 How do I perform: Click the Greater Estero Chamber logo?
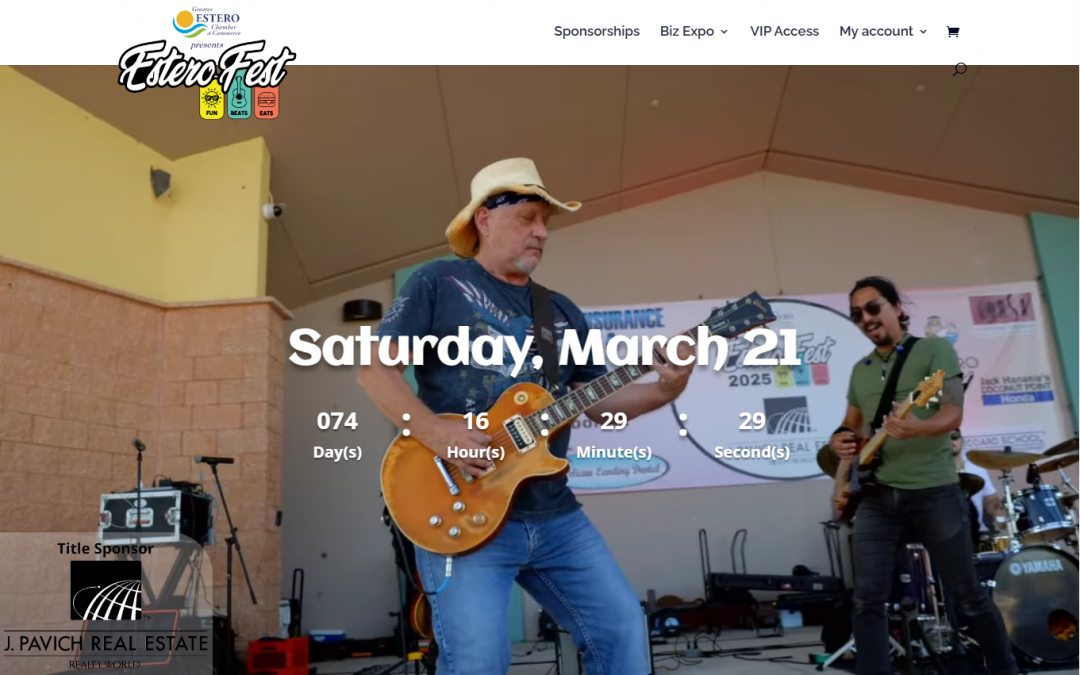[x=207, y=23]
